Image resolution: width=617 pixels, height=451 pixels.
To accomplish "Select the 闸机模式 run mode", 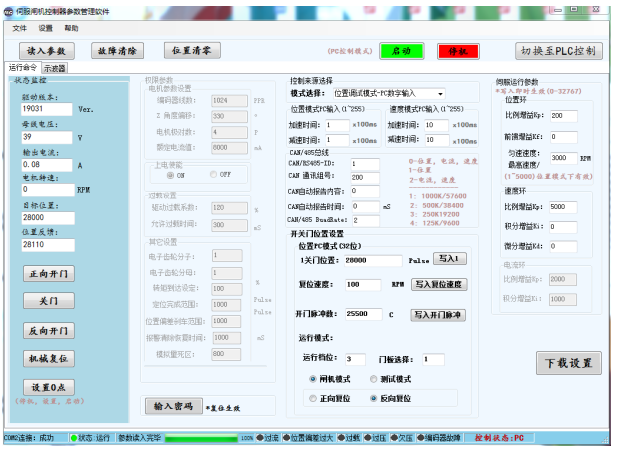I will [314, 379].
